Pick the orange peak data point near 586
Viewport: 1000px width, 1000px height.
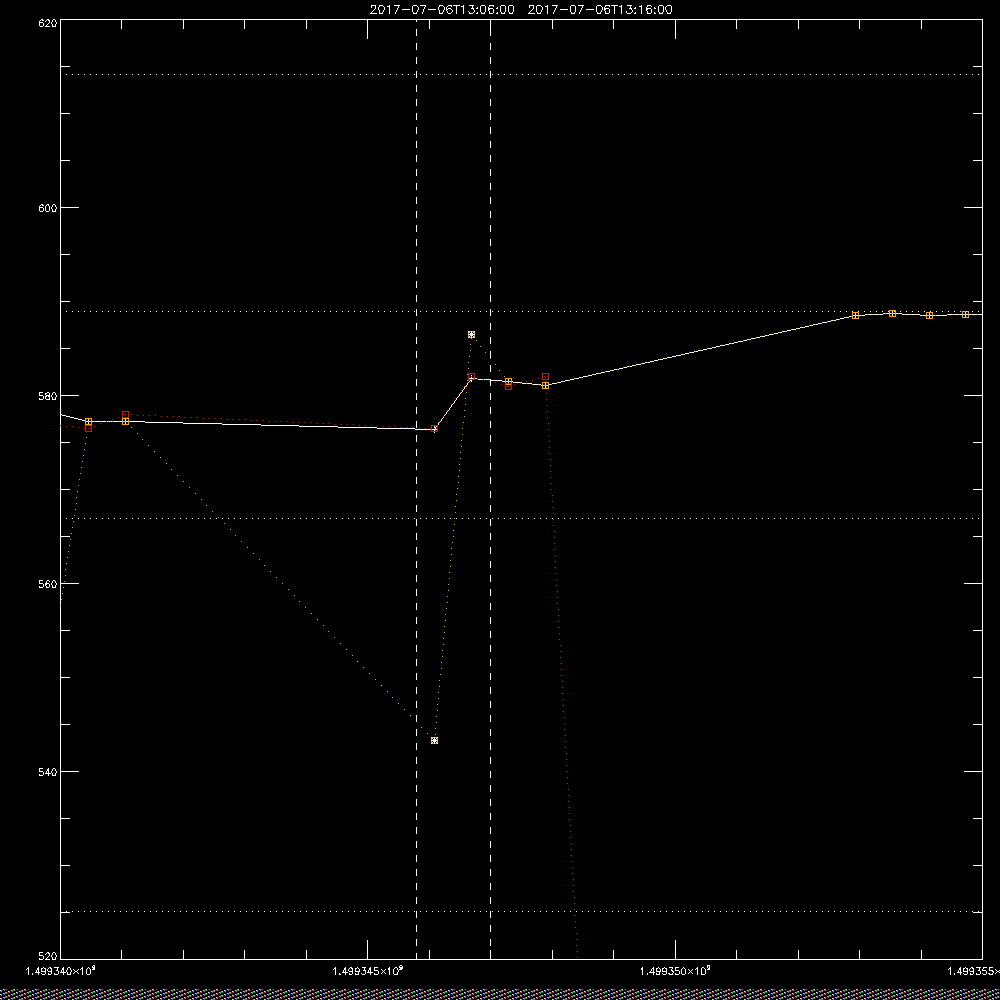point(471,335)
